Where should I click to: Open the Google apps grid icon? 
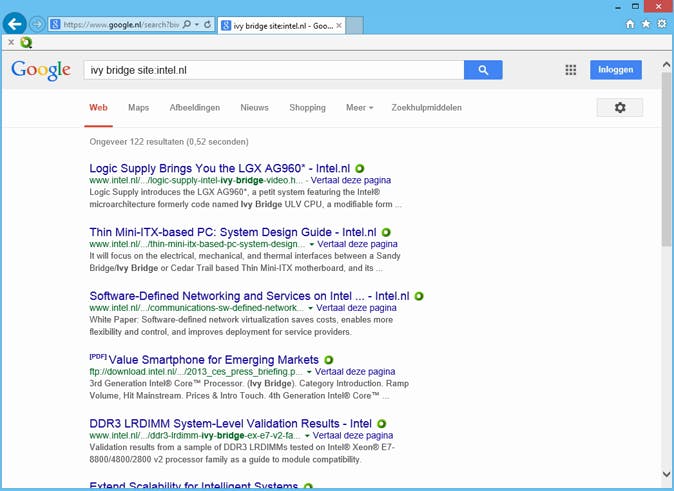pos(570,70)
